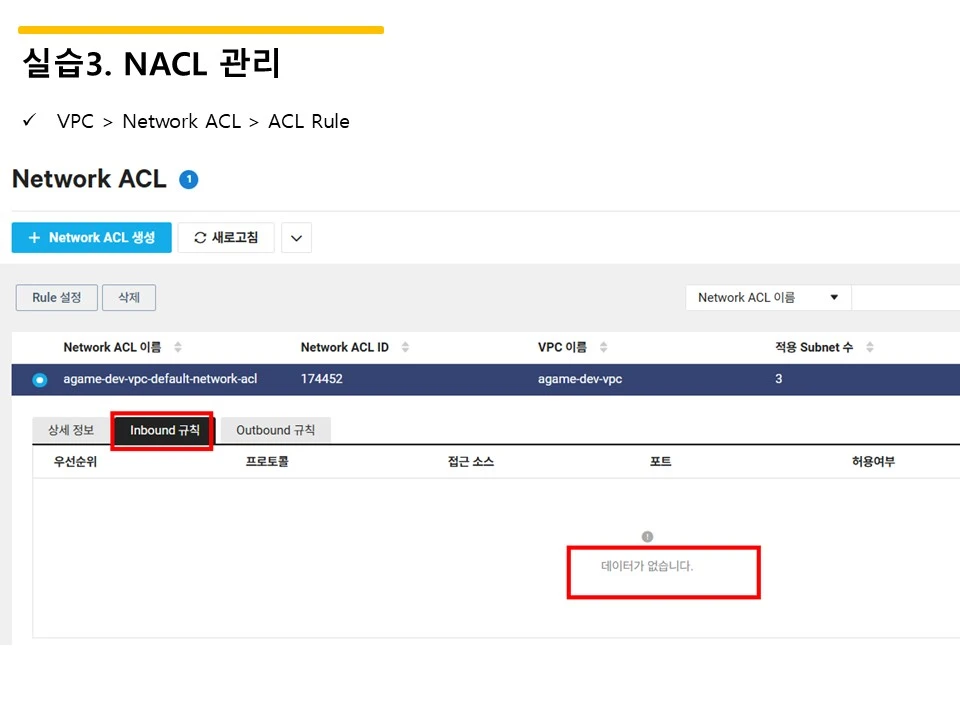Screen dimensions: 960x720
Task: Expand the chevron dropdown next to 새로고침
Action: click(x=296, y=238)
